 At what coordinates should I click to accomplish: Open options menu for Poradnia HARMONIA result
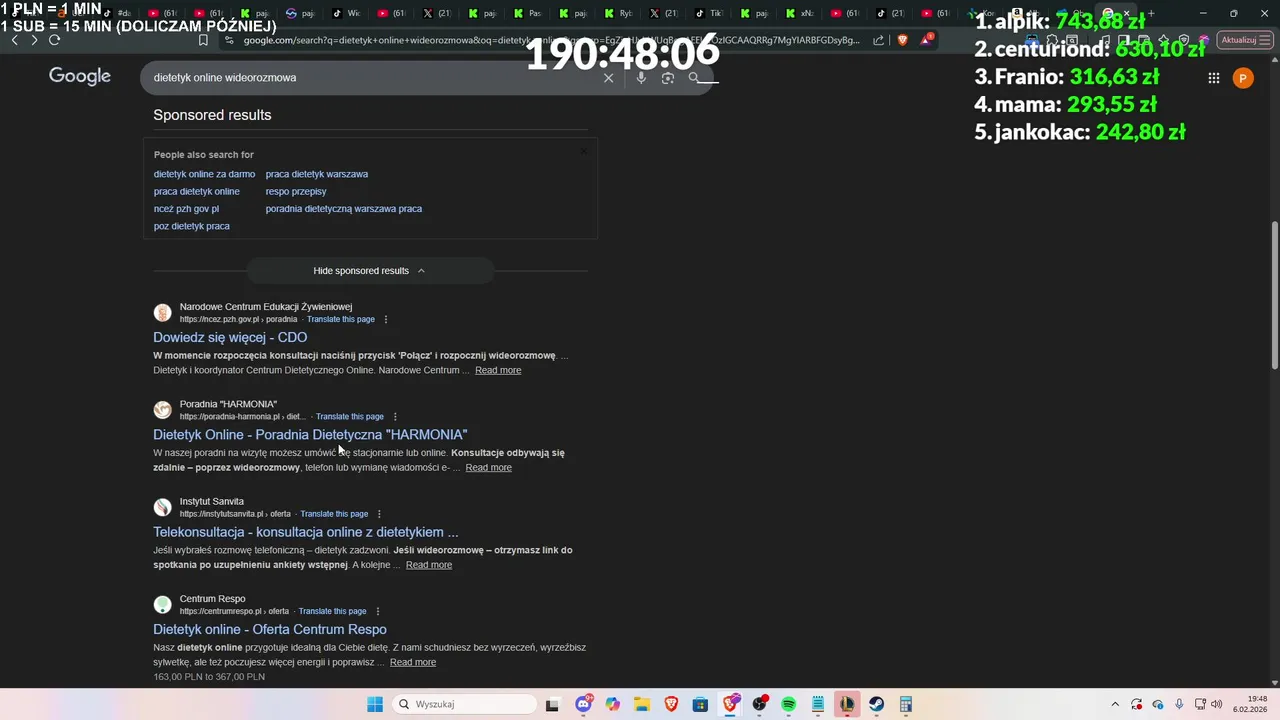395,417
